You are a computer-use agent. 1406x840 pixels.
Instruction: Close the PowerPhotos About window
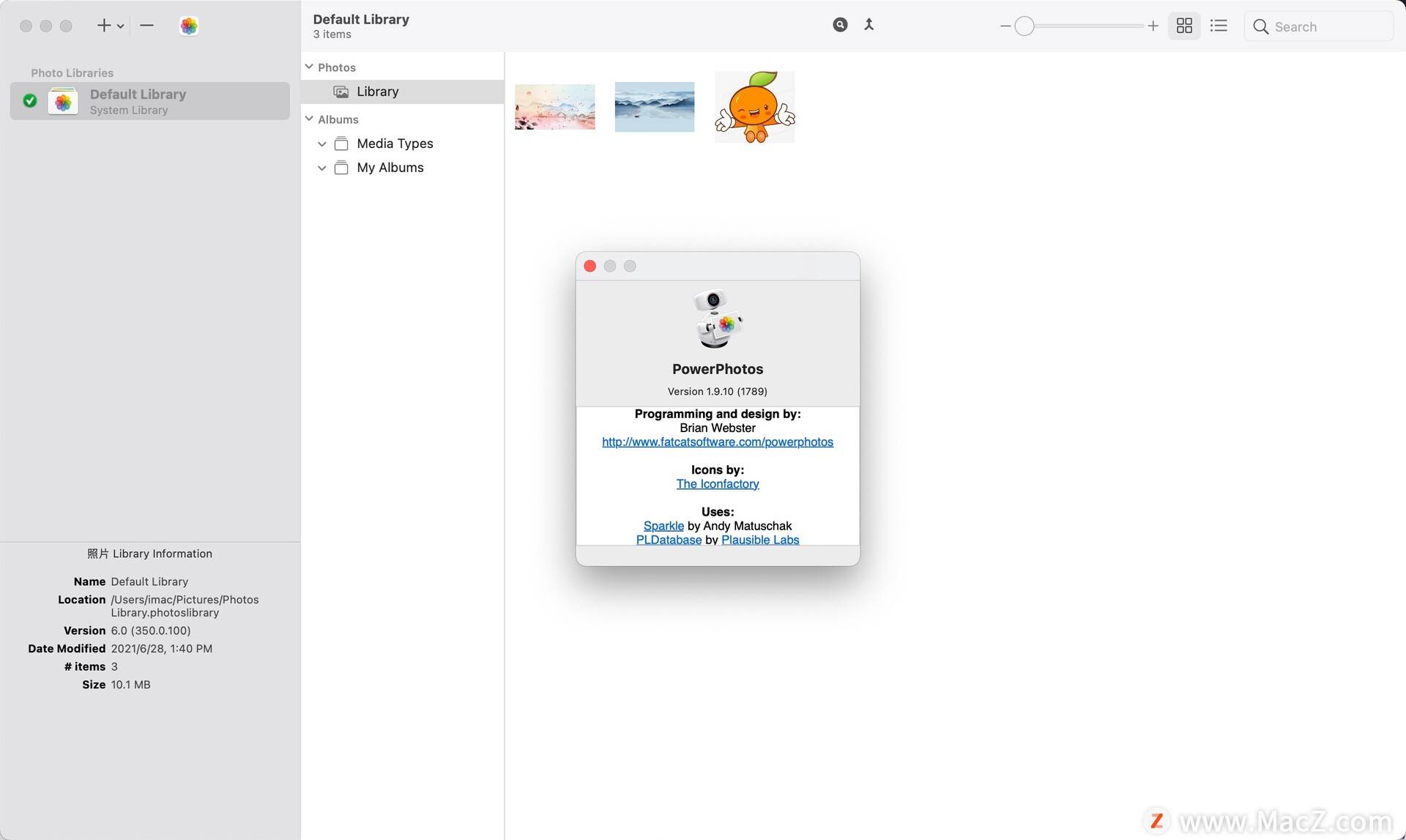point(590,266)
